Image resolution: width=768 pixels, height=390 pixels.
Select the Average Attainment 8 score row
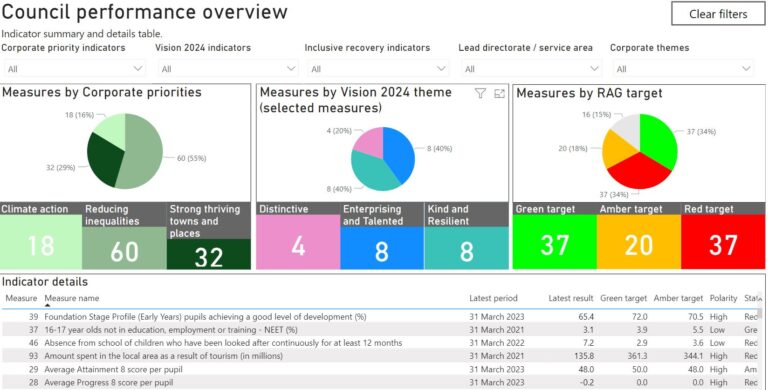(380, 369)
